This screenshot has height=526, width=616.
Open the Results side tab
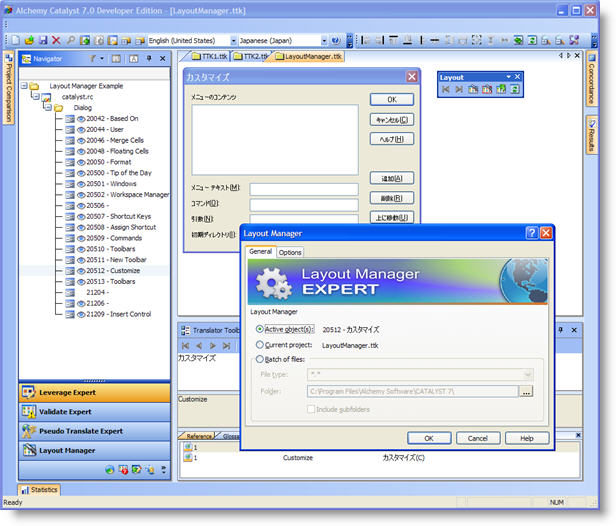[592, 134]
